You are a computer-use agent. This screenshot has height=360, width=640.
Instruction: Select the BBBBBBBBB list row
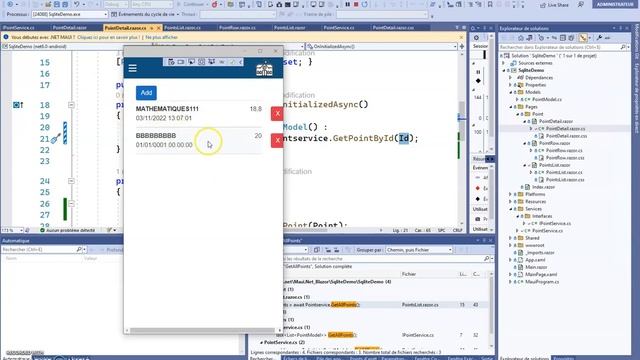[x=199, y=140]
